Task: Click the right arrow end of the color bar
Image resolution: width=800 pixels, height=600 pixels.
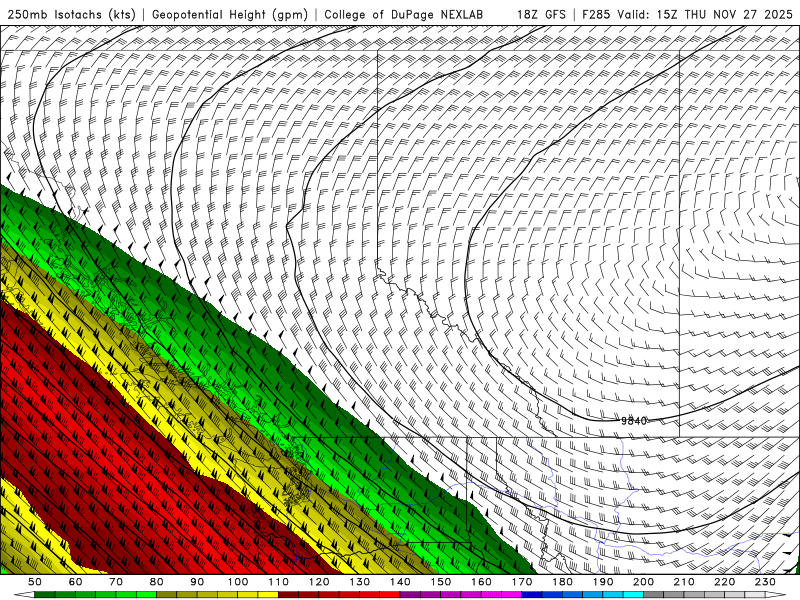Action: pos(776,594)
